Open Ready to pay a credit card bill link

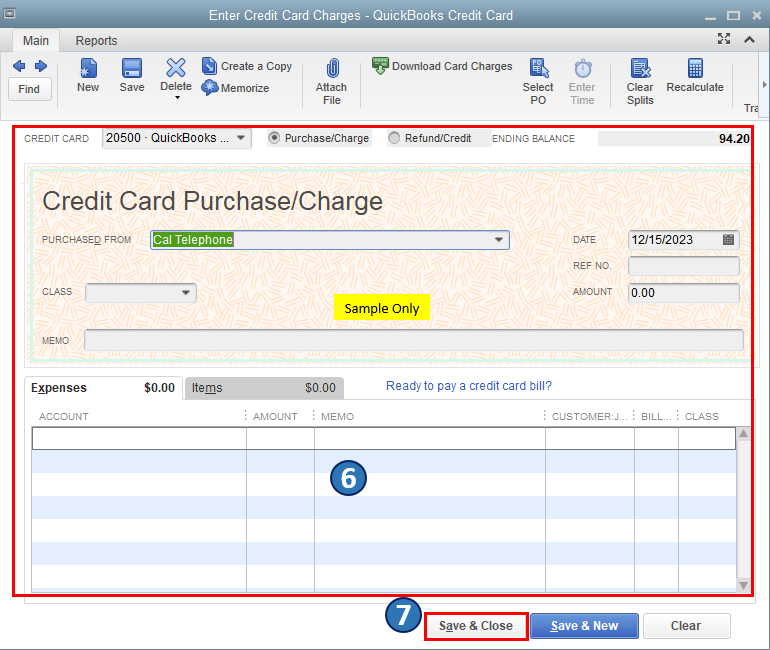pos(468,386)
